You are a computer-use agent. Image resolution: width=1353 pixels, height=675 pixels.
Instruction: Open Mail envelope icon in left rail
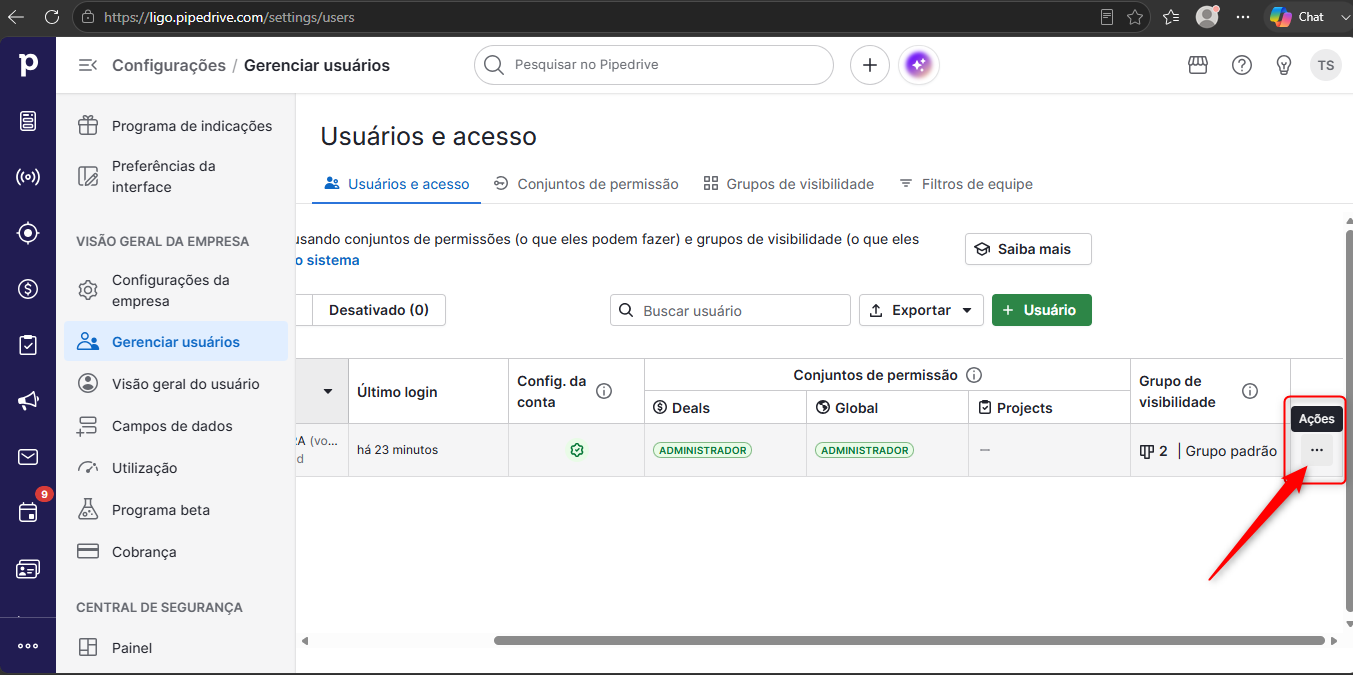pos(28,457)
